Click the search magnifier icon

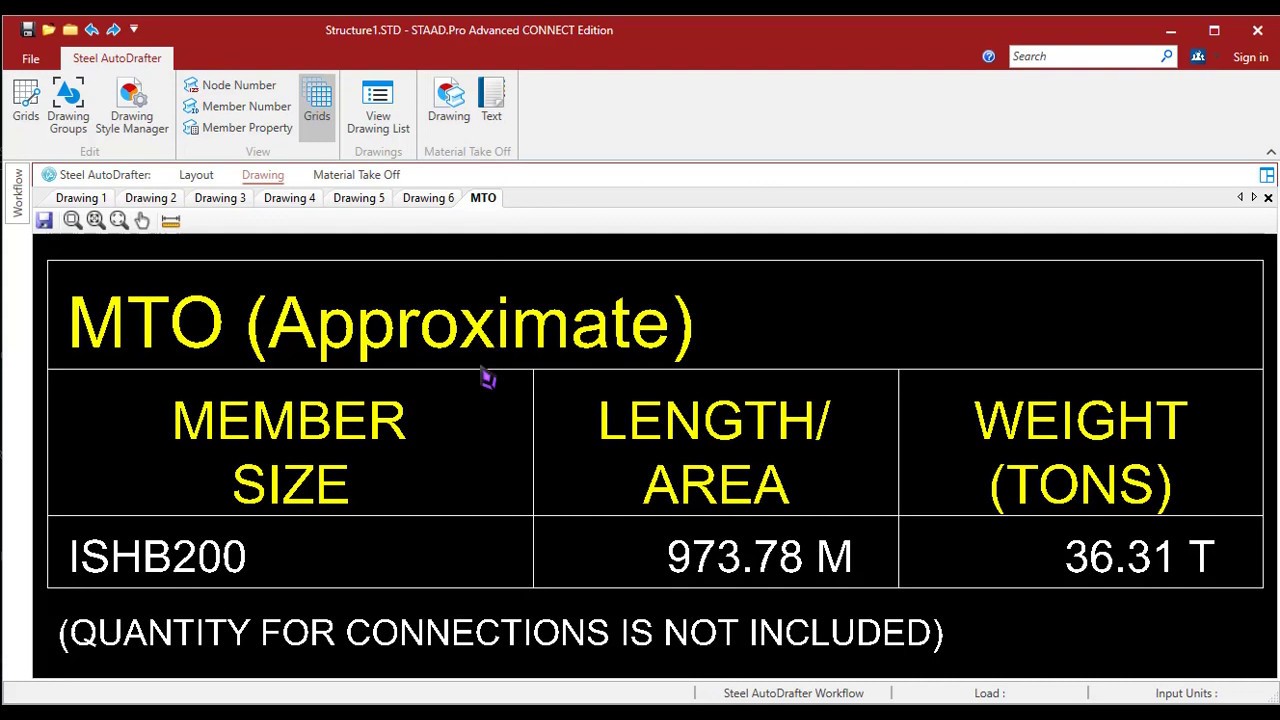pos(1167,57)
